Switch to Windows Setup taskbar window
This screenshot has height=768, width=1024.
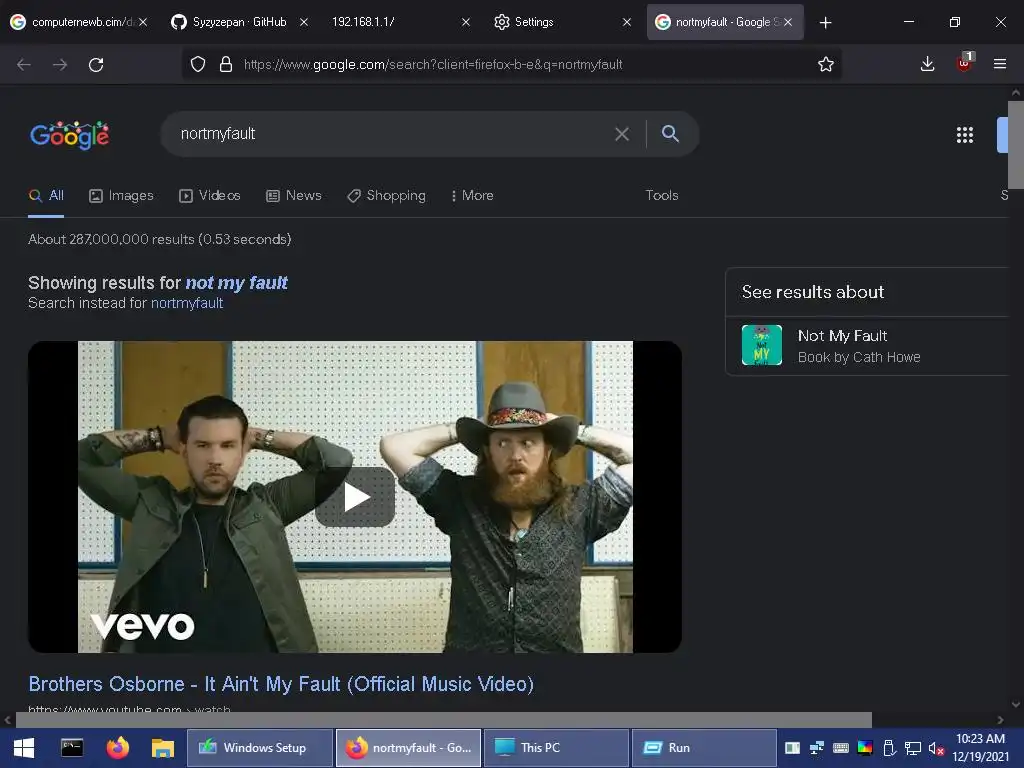coord(260,748)
